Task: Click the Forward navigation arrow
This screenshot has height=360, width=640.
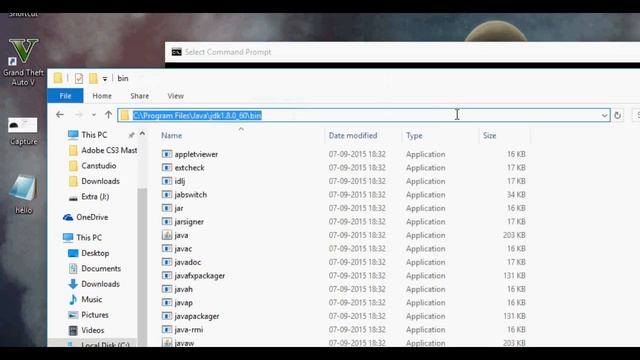Action: tap(79, 115)
